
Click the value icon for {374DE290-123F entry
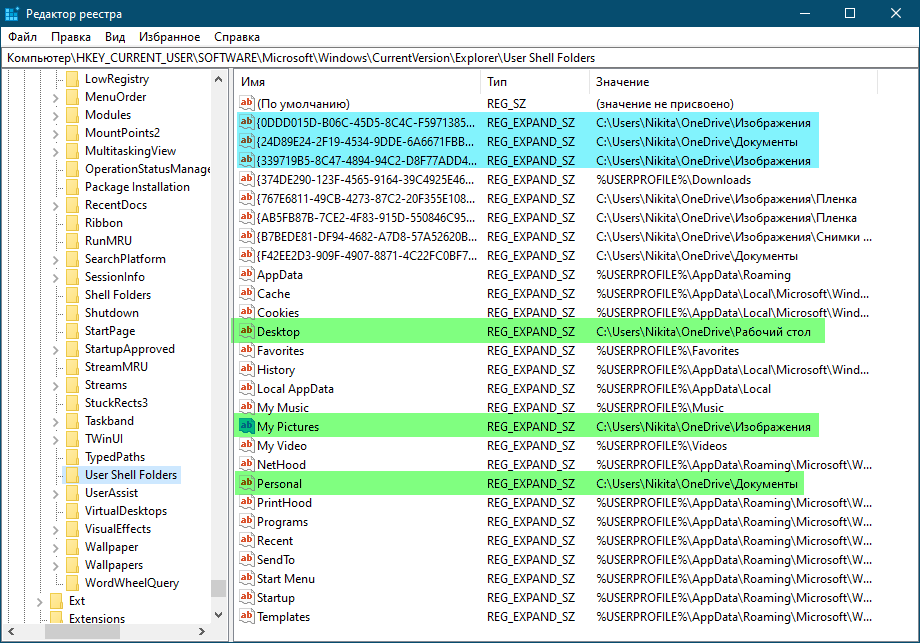coord(246,179)
